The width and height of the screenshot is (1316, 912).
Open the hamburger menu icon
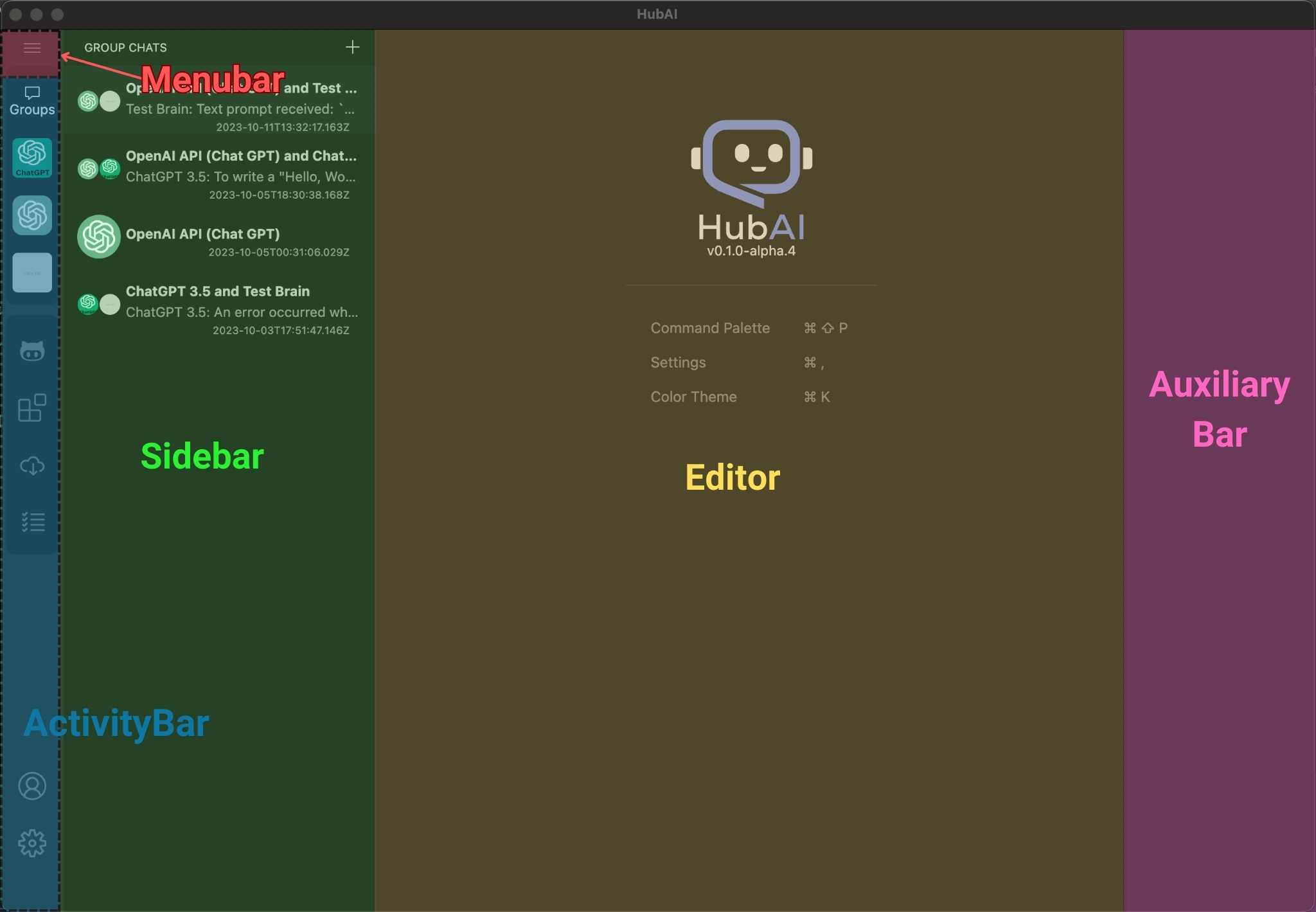click(32, 48)
